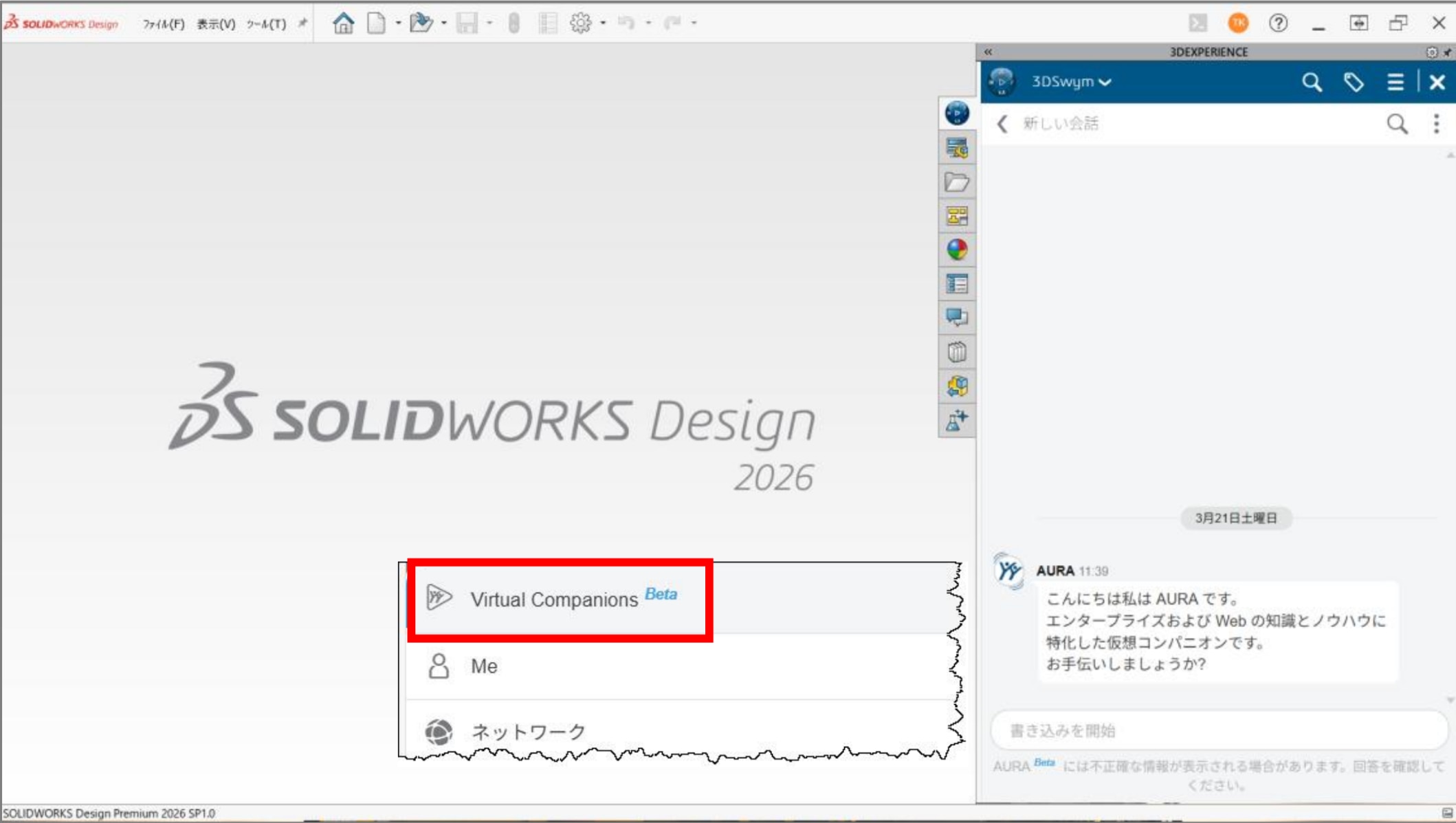Click the status bar icon at far right
Viewport: 1456px width, 823px height.
(1447, 813)
